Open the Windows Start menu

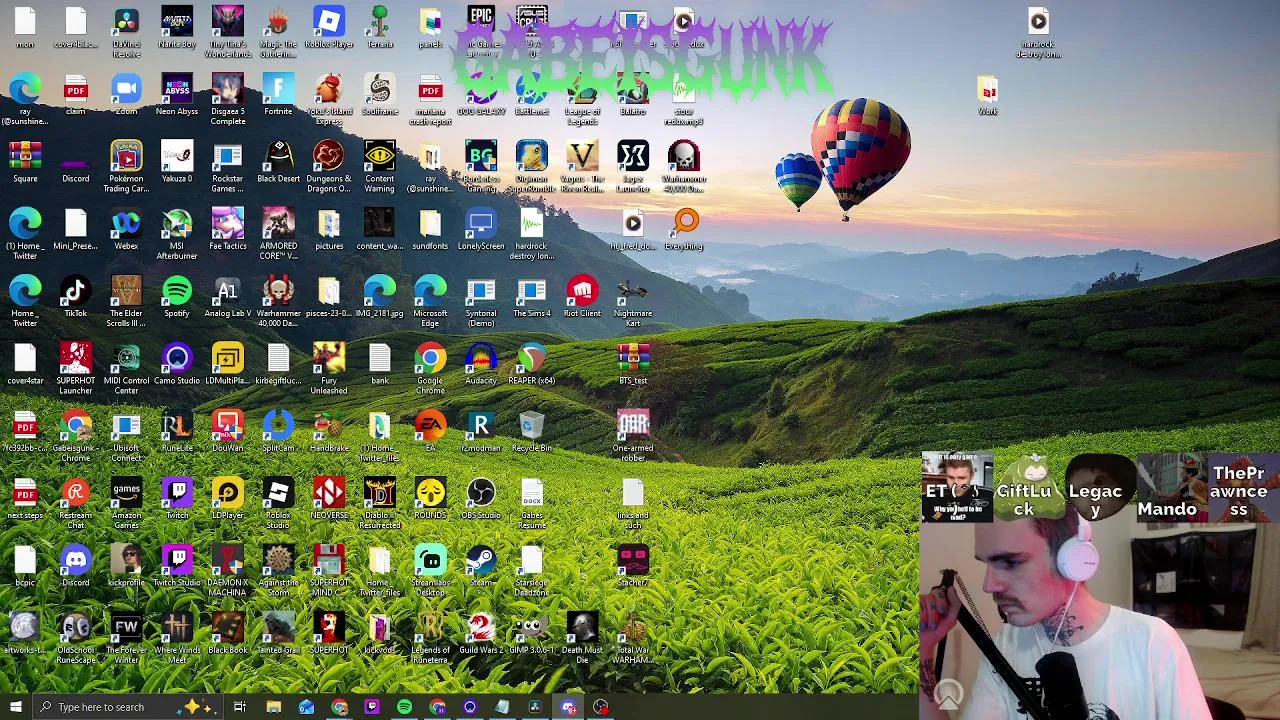pos(15,707)
